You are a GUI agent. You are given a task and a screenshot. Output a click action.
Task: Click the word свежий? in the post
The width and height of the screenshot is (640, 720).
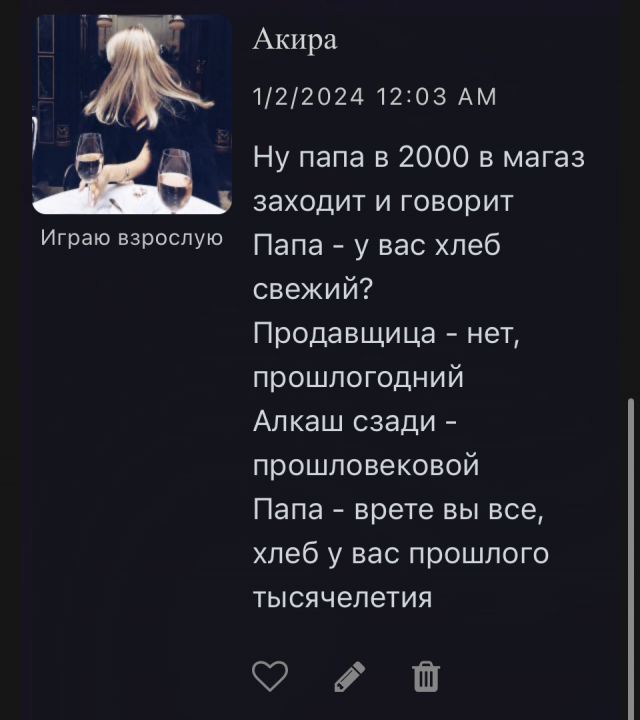pos(313,289)
